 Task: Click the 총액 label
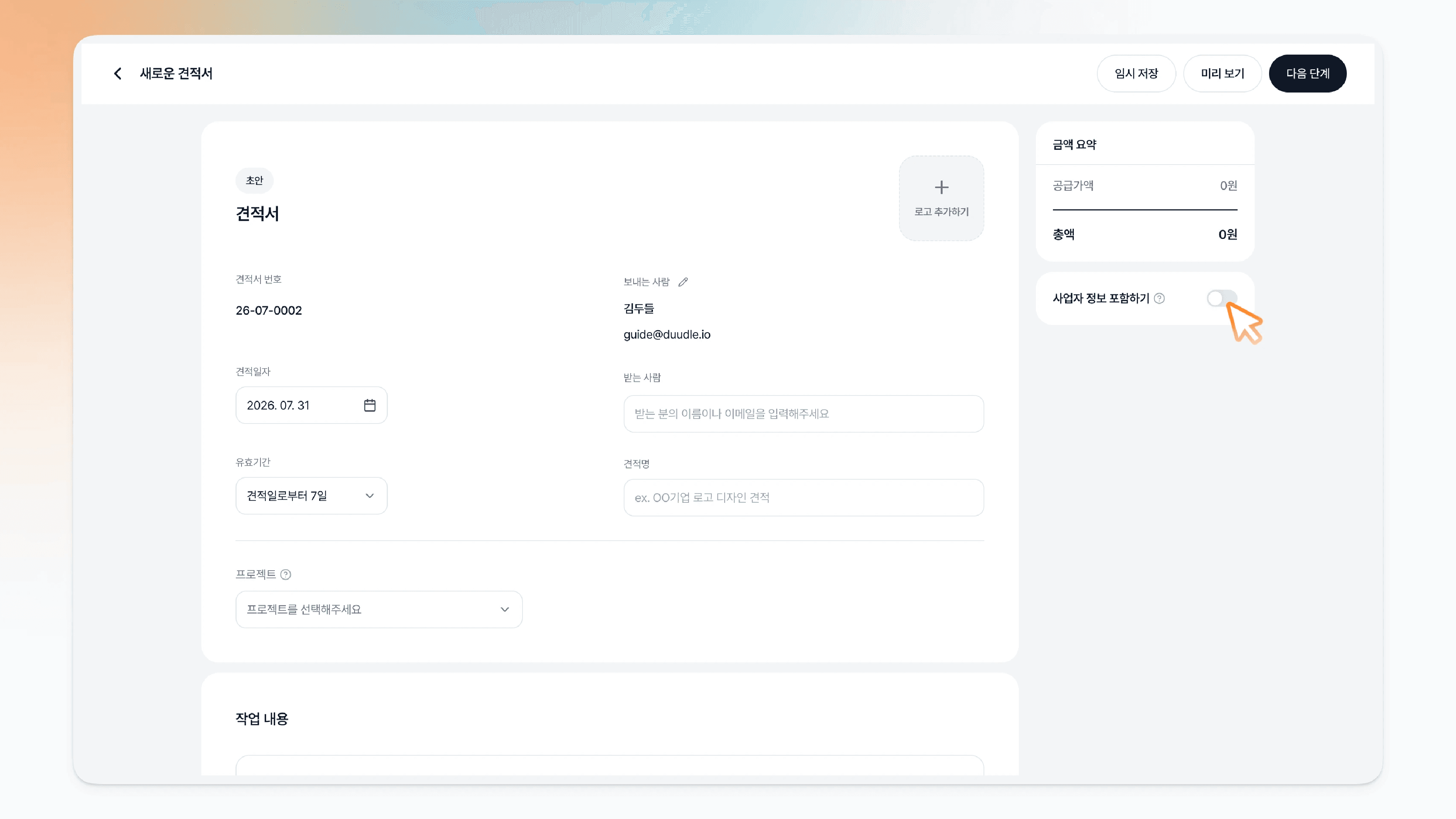tap(1063, 234)
